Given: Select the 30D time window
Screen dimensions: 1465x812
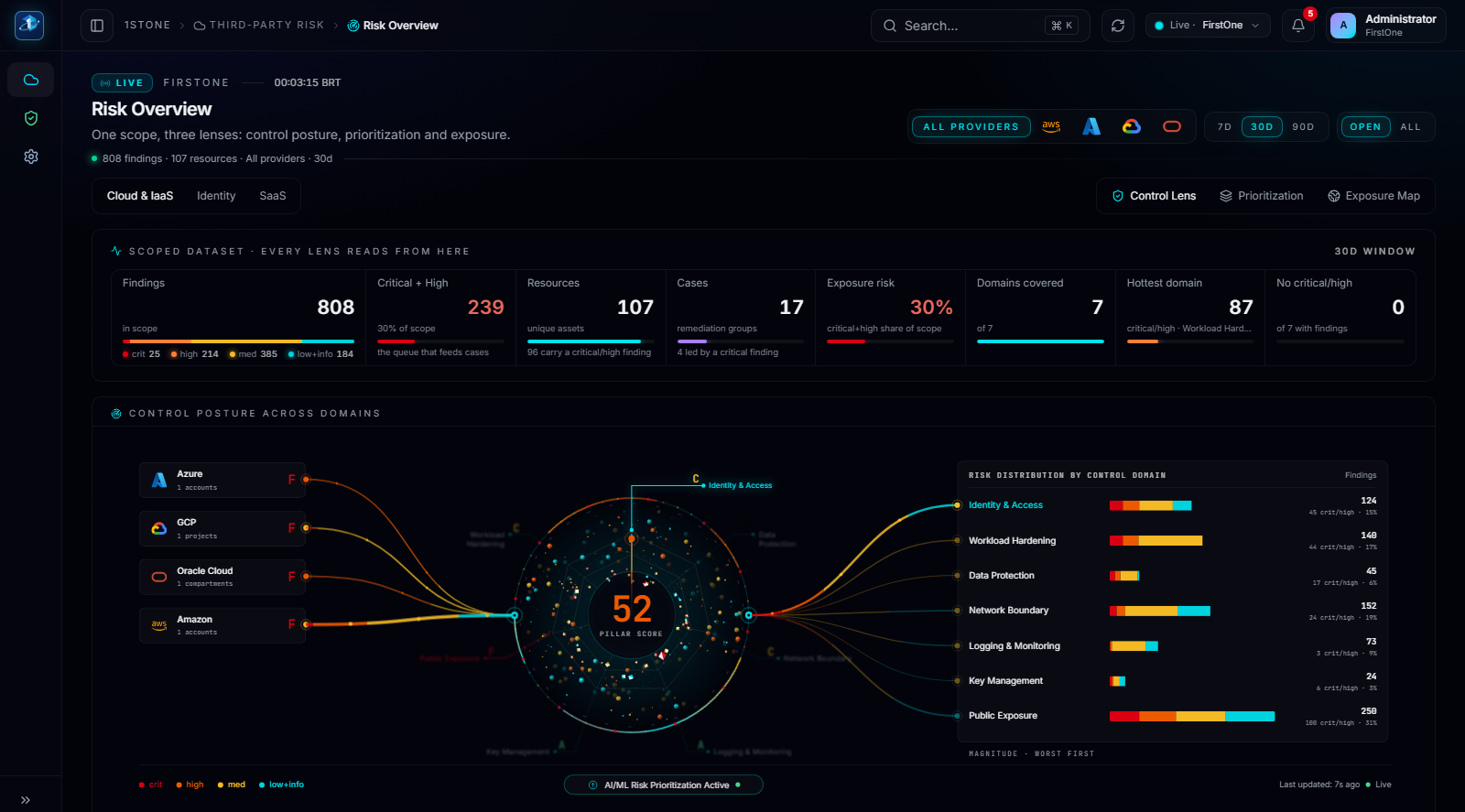Looking at the screenshot, I should (1262, 126).
